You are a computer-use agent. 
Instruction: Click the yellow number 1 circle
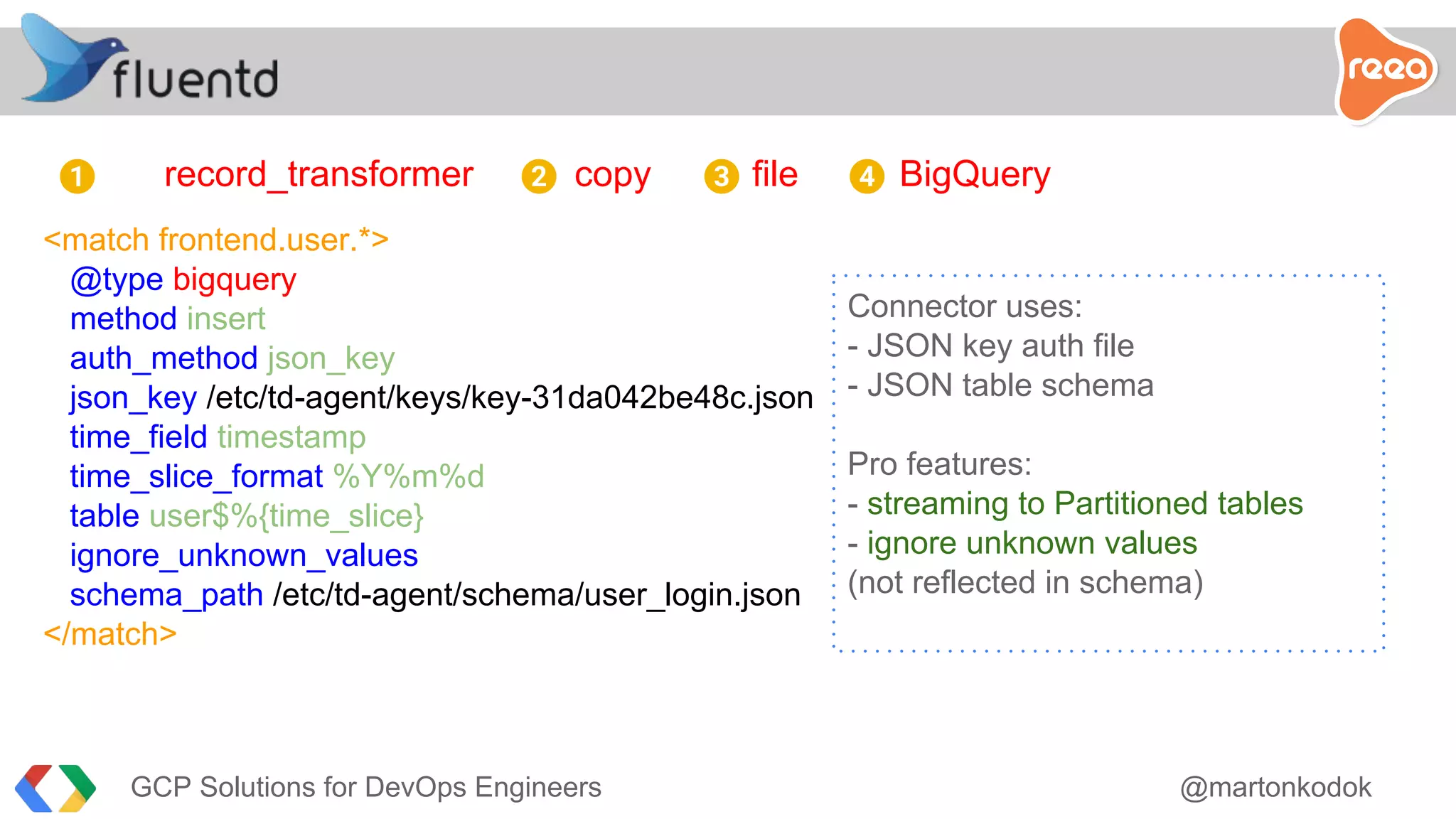(77, 176)
